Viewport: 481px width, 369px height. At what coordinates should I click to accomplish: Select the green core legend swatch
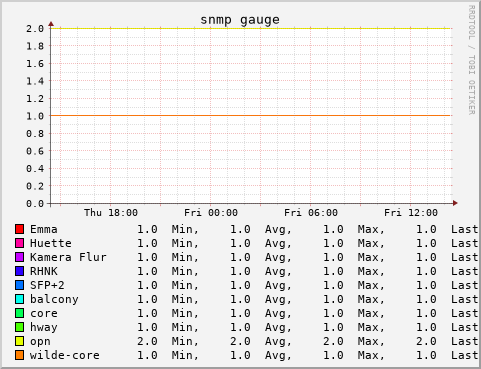[19, 313]
